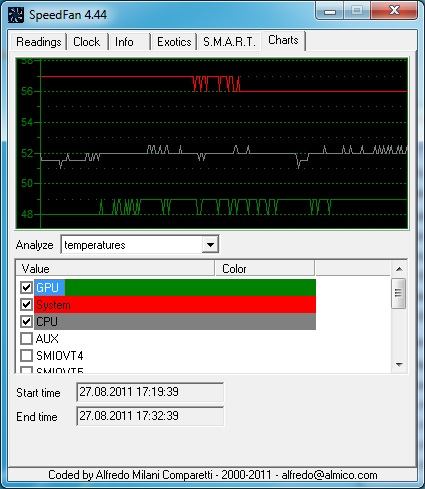Click the Start time field
The image size is (425, 489).
[150, 392]
